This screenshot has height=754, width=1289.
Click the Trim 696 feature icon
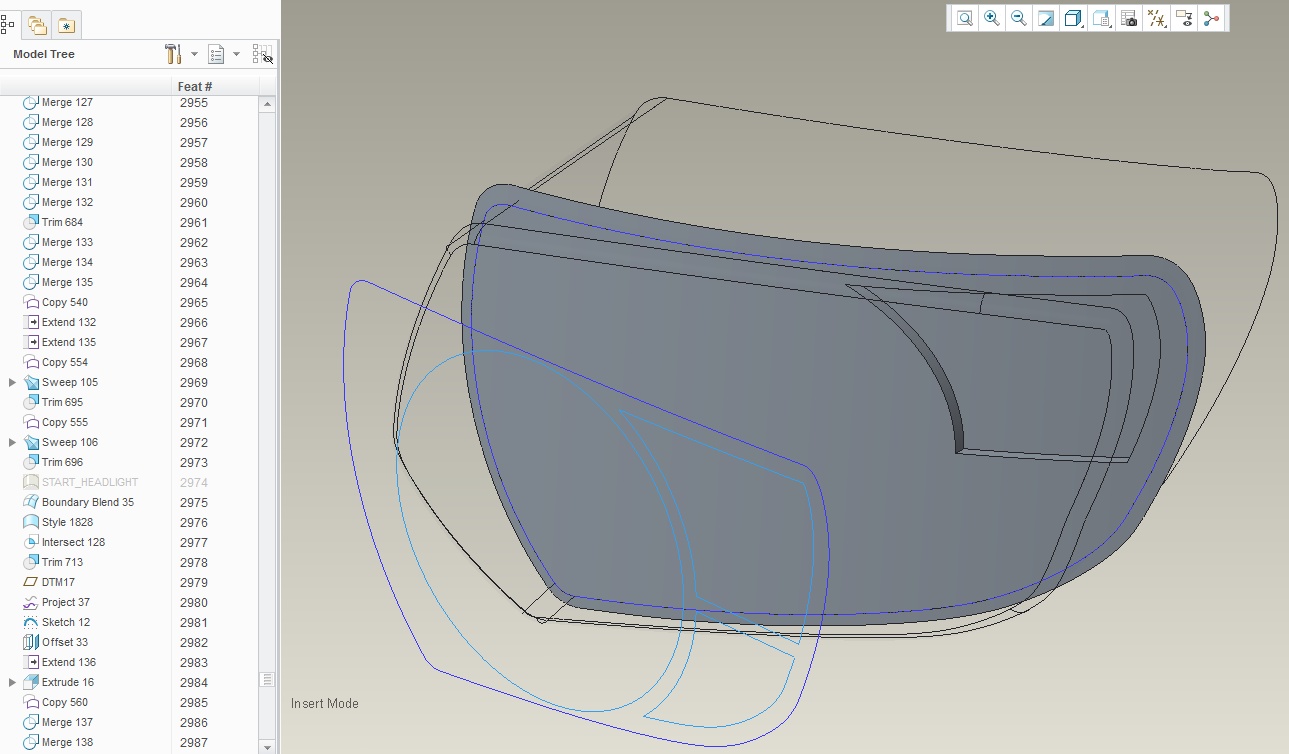click(30, 462)
